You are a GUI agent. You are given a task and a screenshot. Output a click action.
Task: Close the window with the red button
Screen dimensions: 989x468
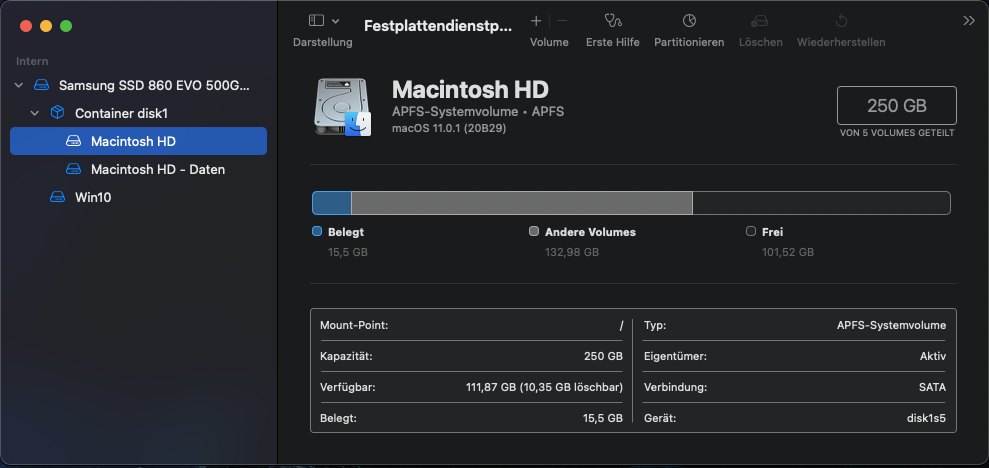coord(26,26)
